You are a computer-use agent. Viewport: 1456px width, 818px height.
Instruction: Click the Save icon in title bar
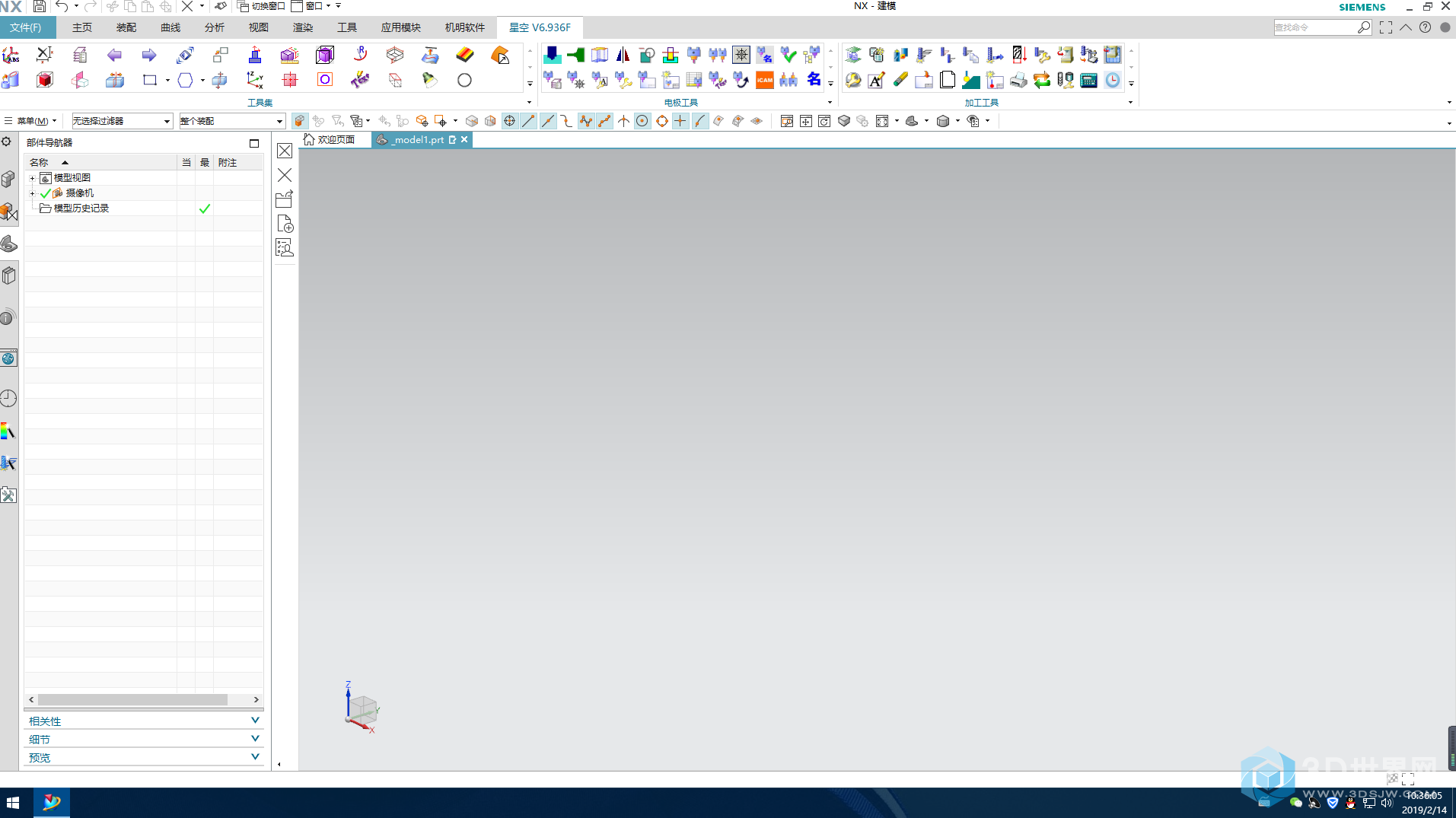coord(40,6)
